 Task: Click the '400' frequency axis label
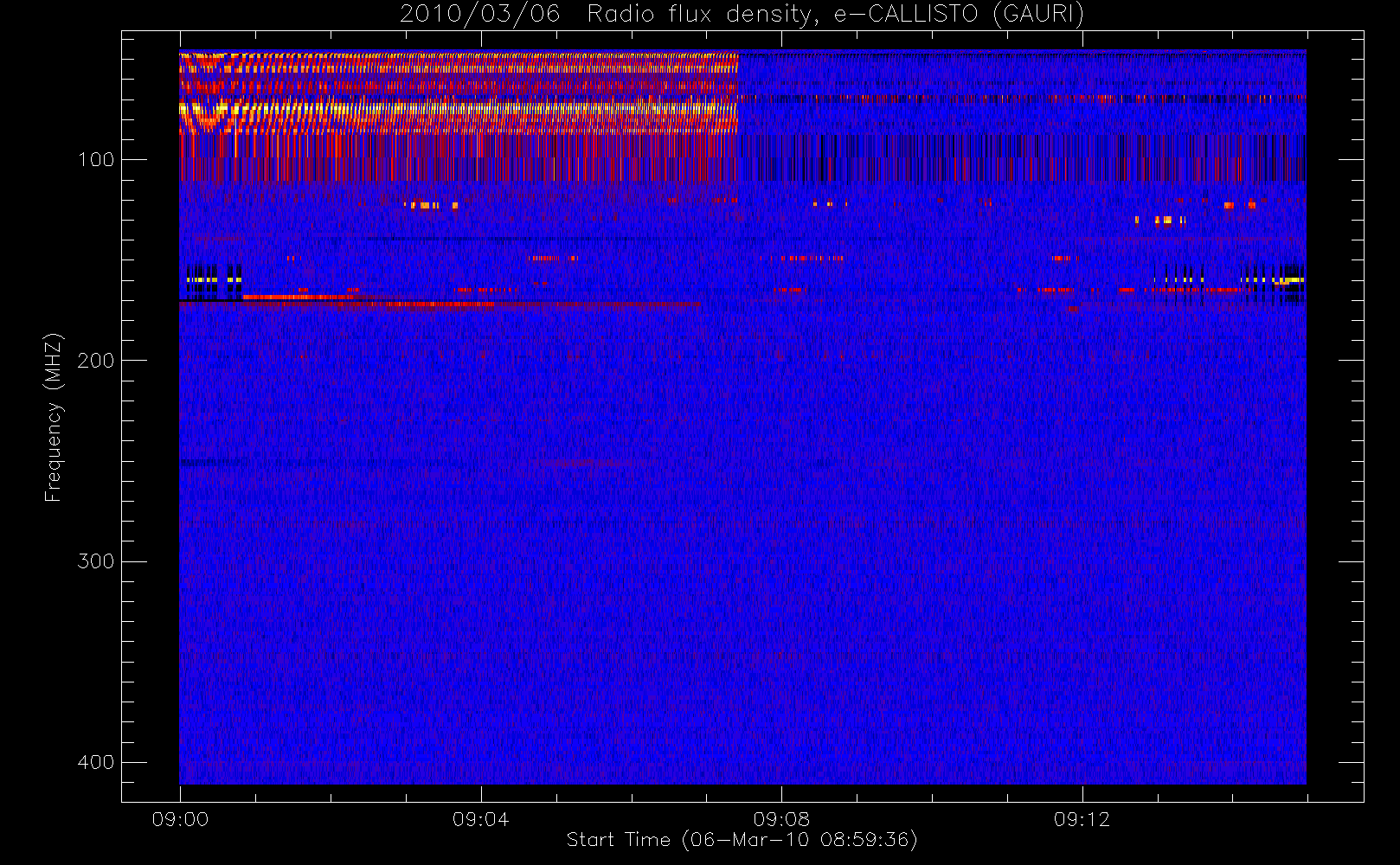click(95, 762)
